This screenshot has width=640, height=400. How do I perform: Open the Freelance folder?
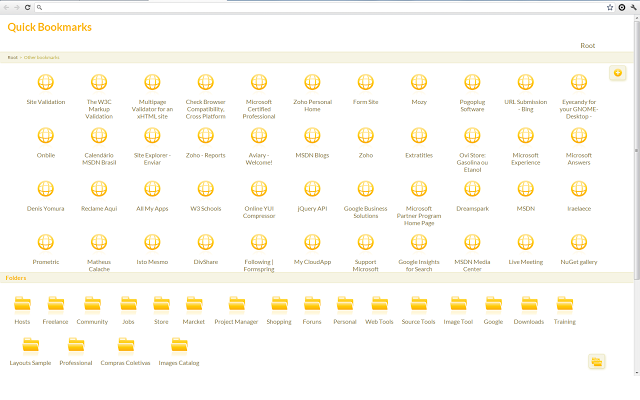pos(56,310)
